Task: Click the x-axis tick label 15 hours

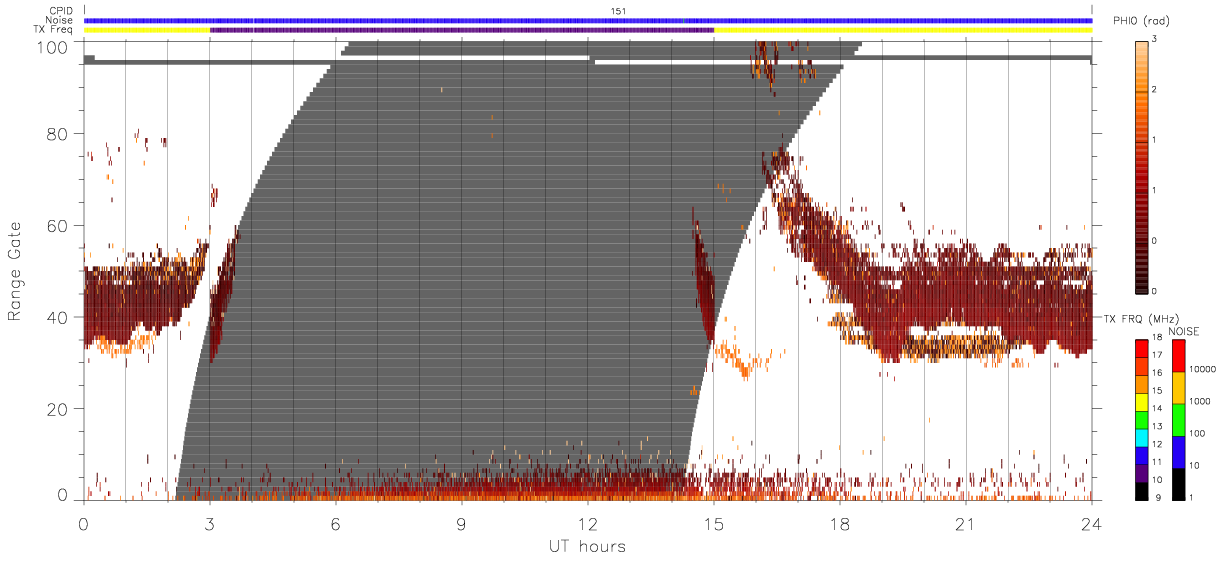Action: (x=714, y=523)
